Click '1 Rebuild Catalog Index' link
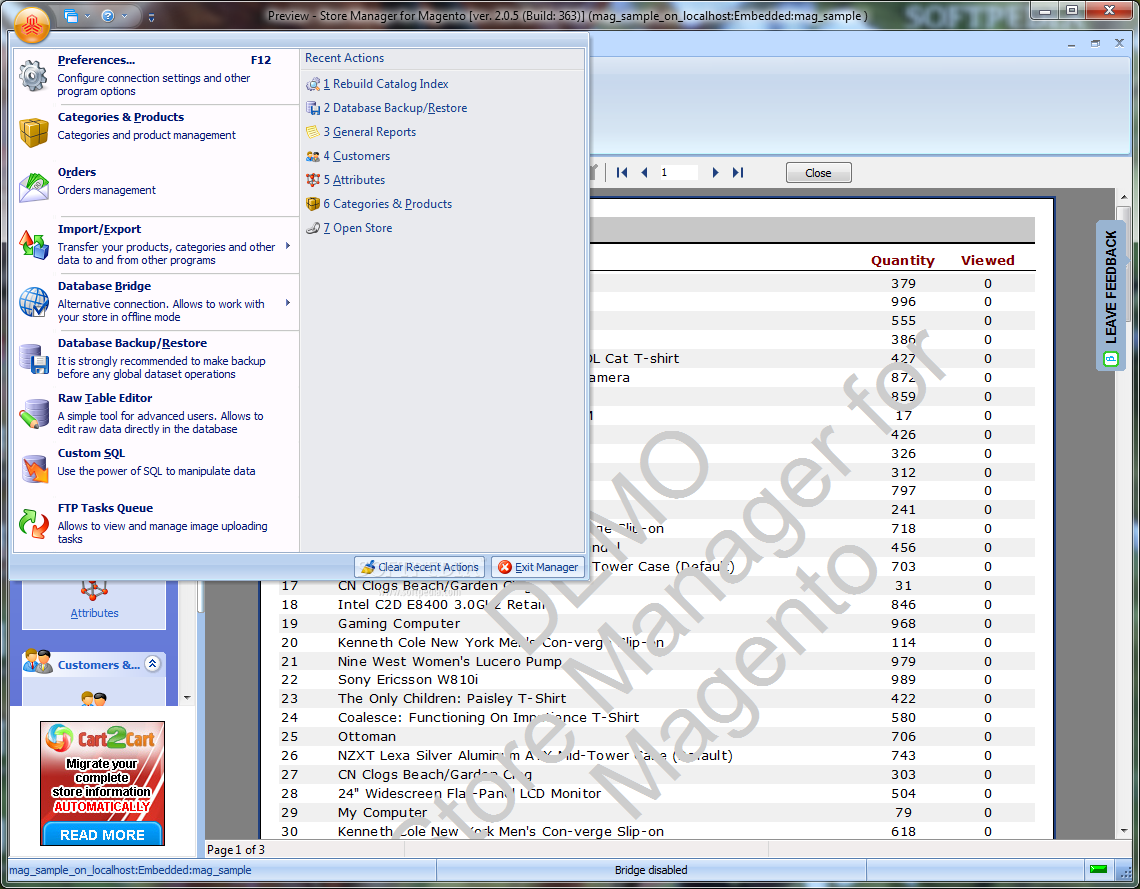The width and height of the screenshot is (1140, 889). [386, 84]
